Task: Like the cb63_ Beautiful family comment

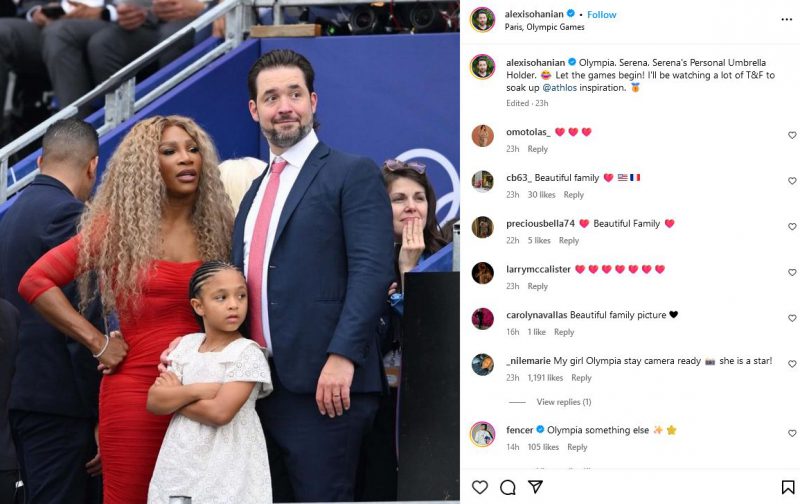Action: (x=792, y=181)
